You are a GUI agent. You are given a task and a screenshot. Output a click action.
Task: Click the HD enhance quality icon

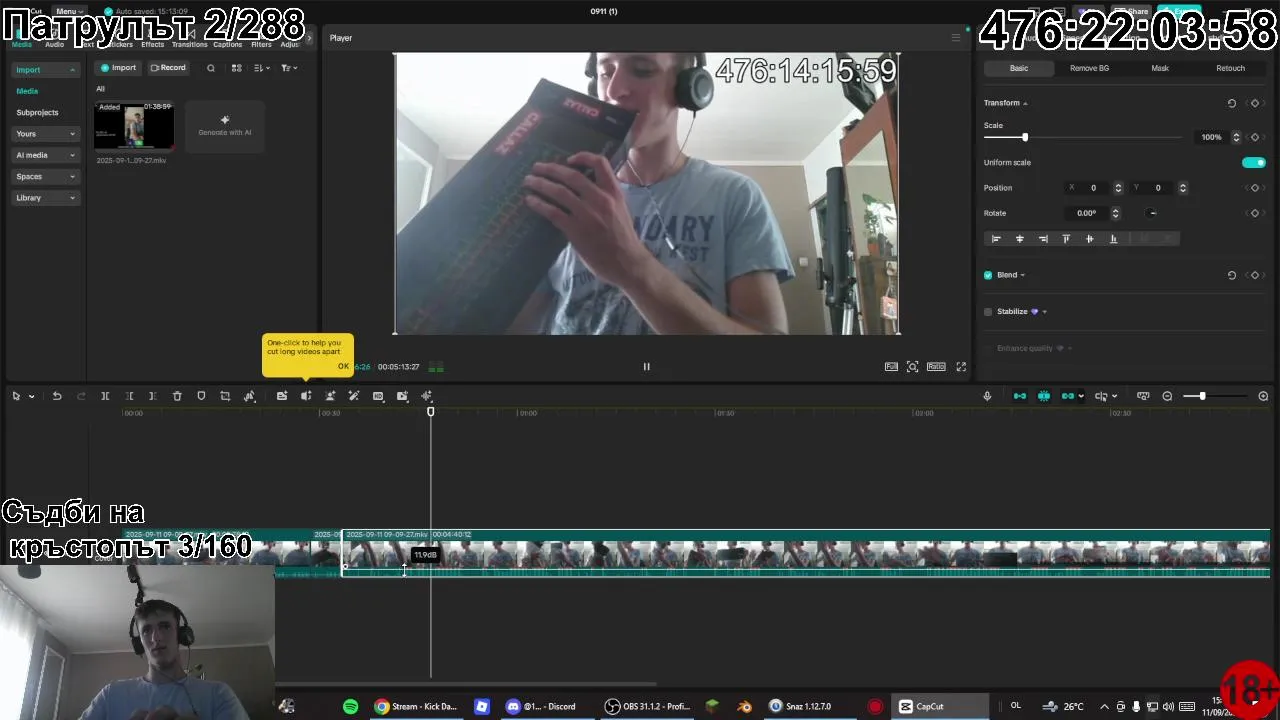pyautogui.click(x=378, y=396)
